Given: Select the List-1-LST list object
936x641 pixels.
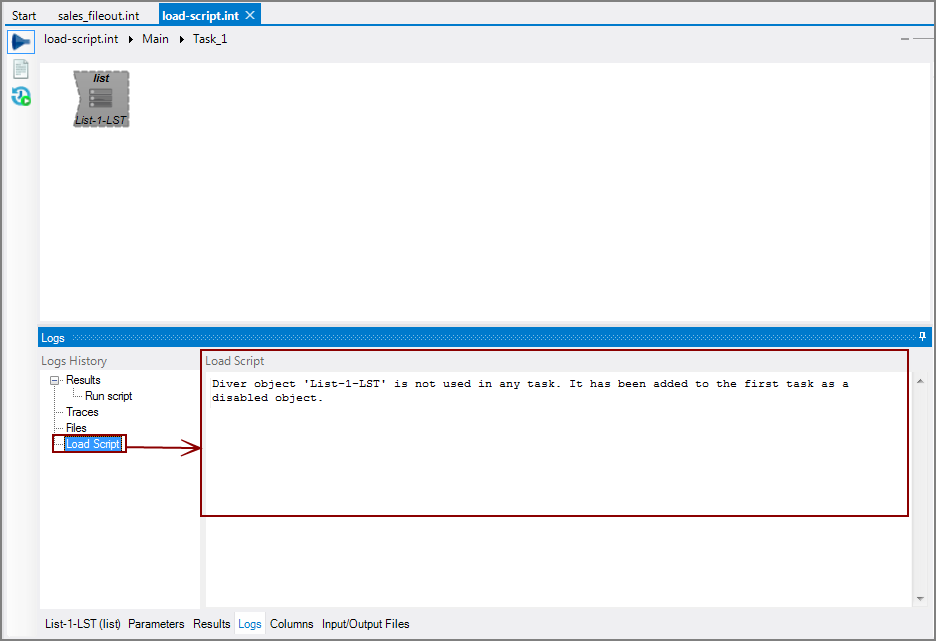Looking at the screenshot, I should [100, 98].
